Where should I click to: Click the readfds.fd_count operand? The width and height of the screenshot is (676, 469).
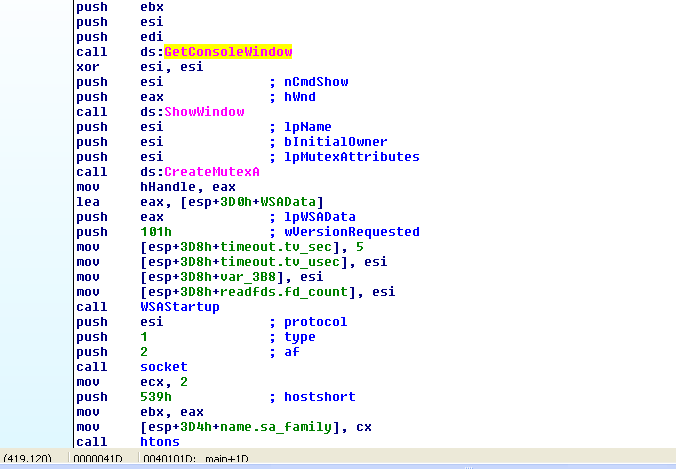(284, 292)
